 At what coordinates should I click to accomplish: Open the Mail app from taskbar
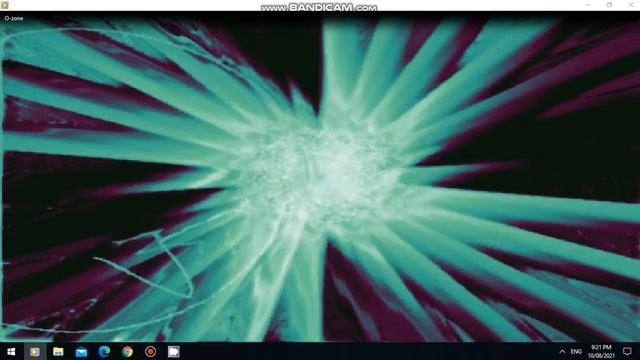[x=81, y=351]
